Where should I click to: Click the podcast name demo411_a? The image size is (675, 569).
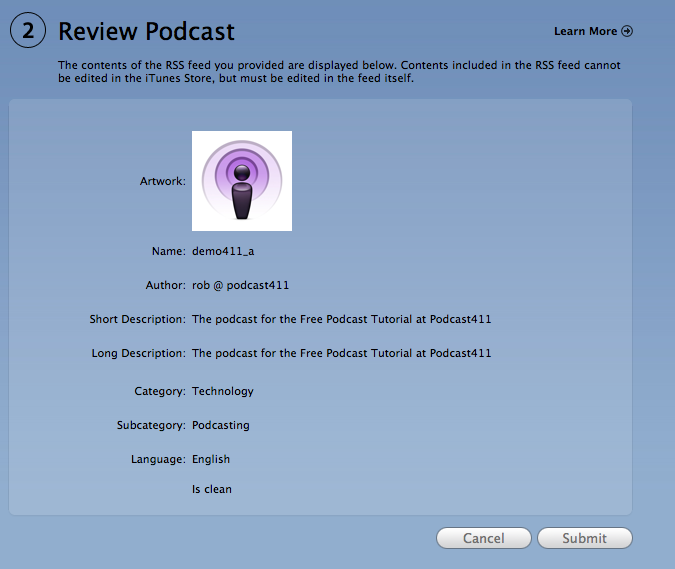tap(223, 251)
